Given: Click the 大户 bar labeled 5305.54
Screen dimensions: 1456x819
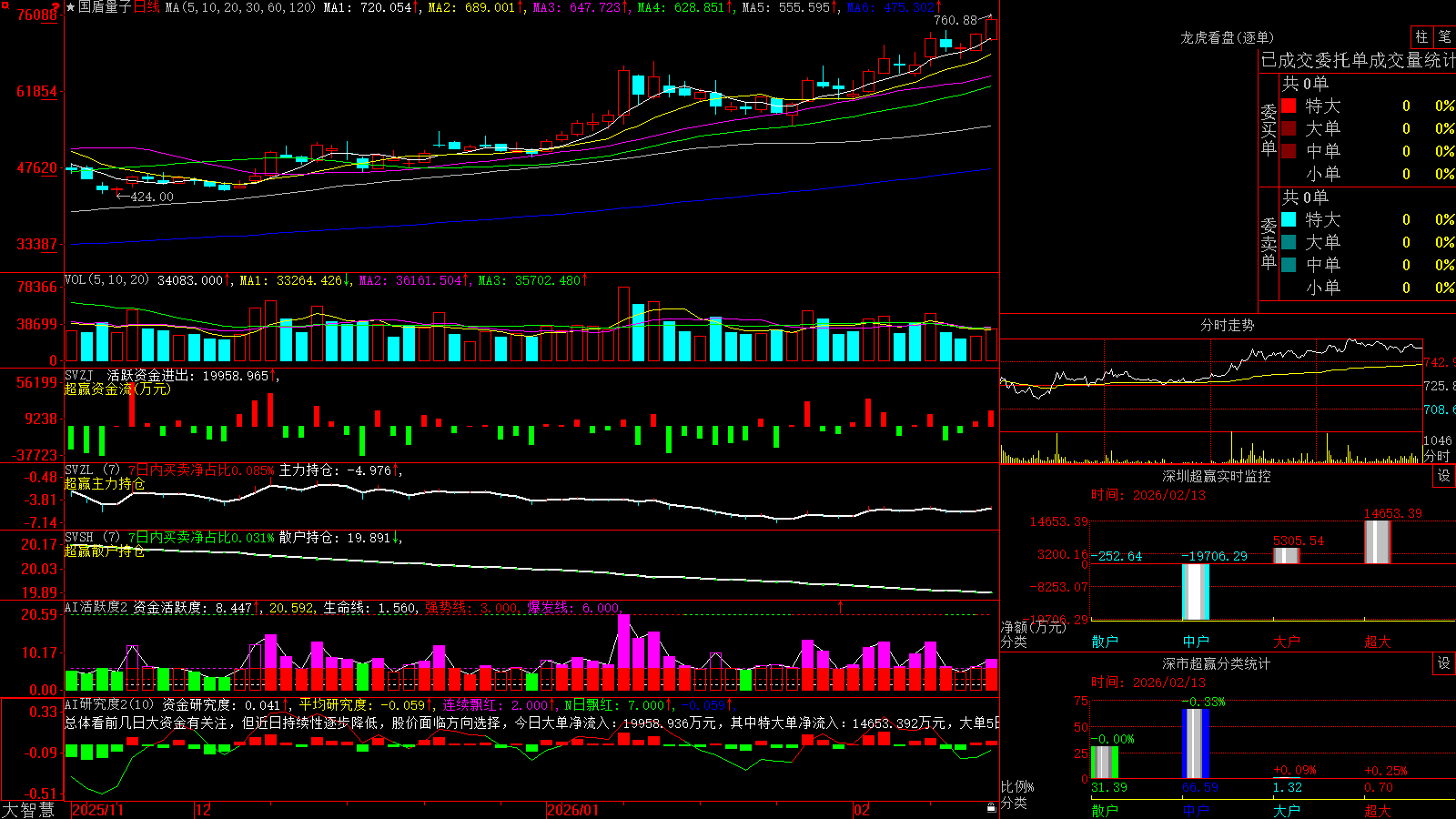Looking at the screenshot, I should (1287, 556).
